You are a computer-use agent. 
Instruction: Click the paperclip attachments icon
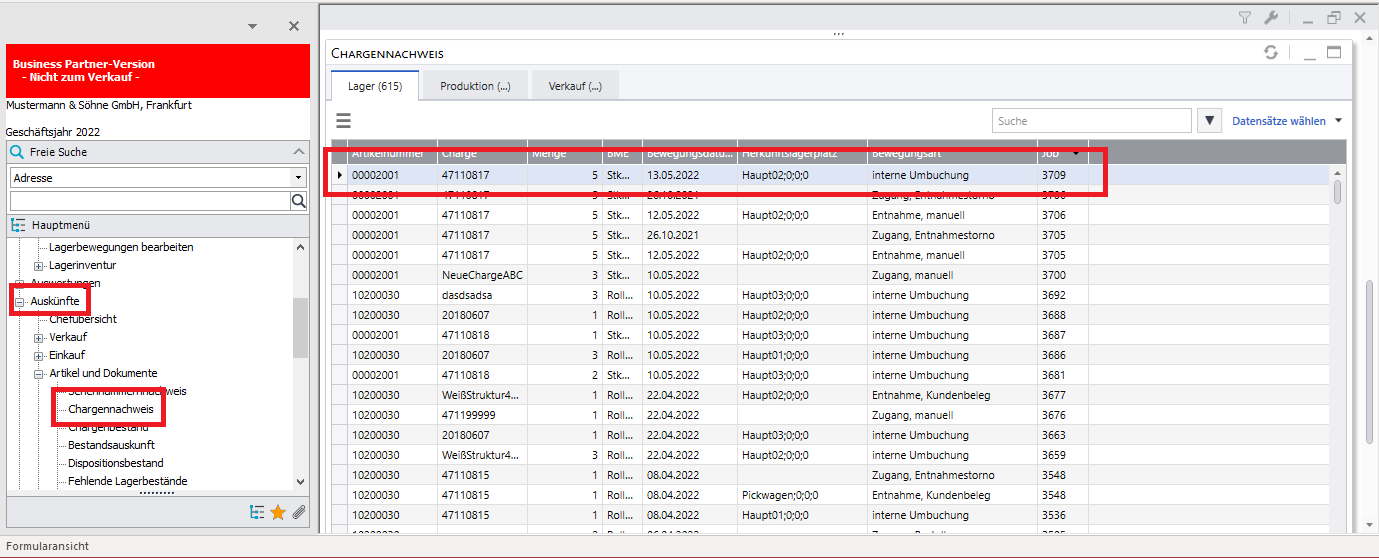pyautogui.click(x=298, y=512)
